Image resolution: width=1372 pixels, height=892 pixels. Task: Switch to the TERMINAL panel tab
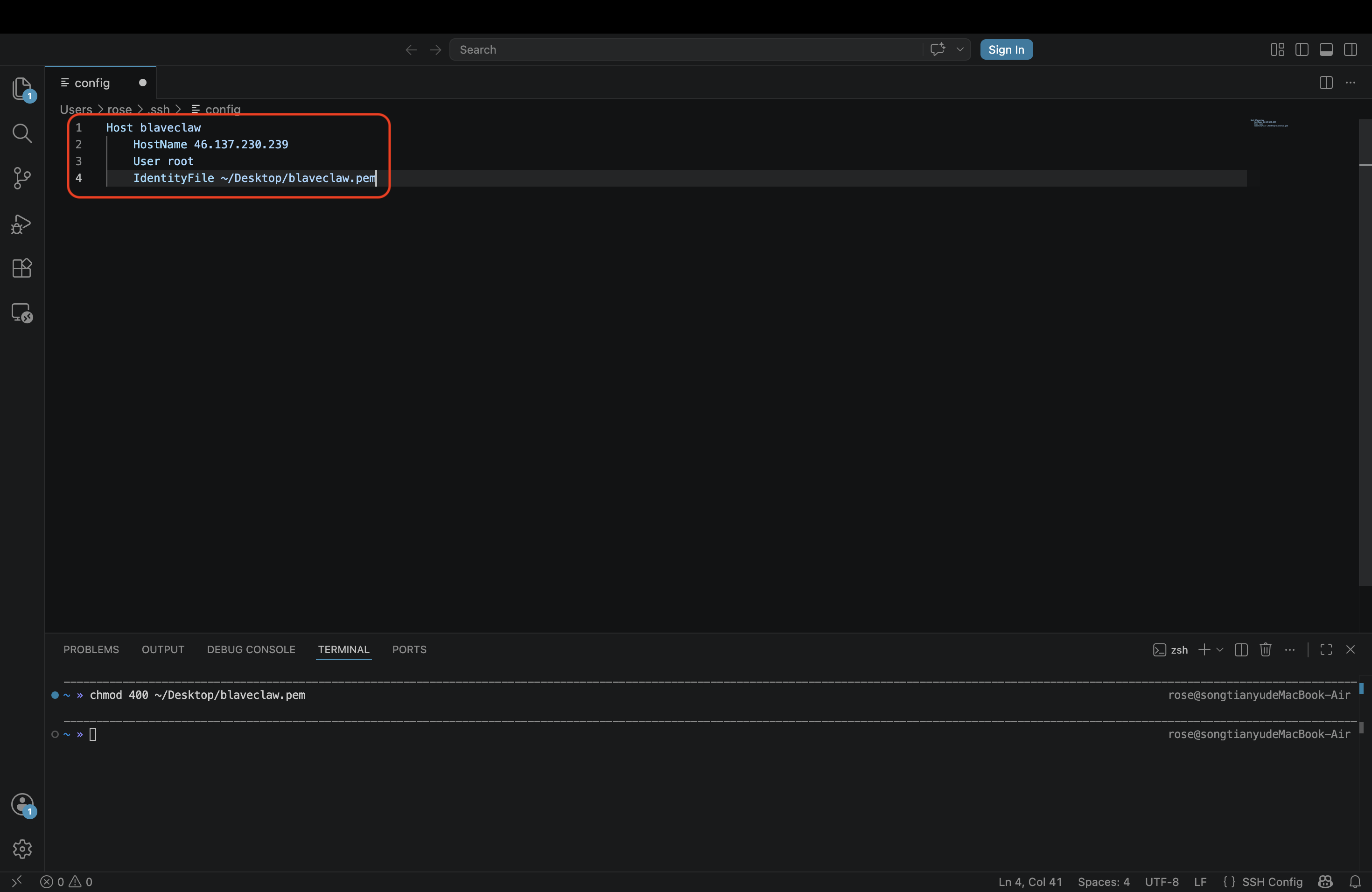(x=343, y=649)
